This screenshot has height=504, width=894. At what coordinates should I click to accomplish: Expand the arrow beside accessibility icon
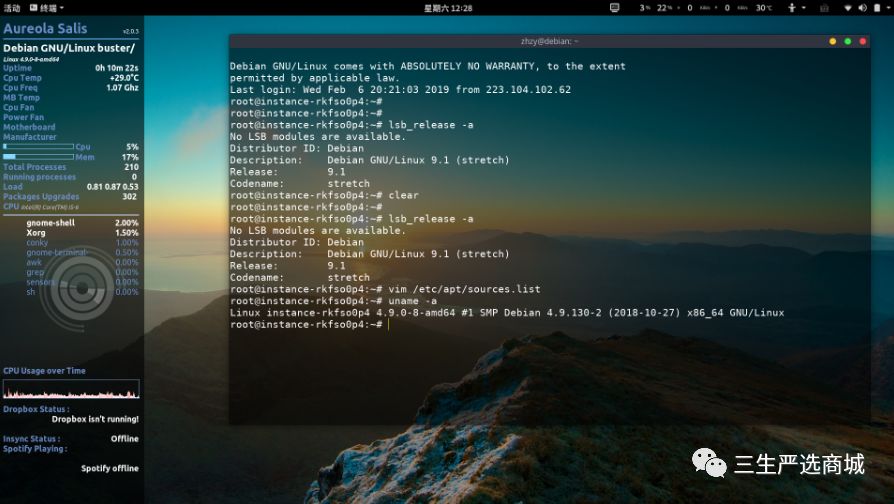[x=803, y=8]
